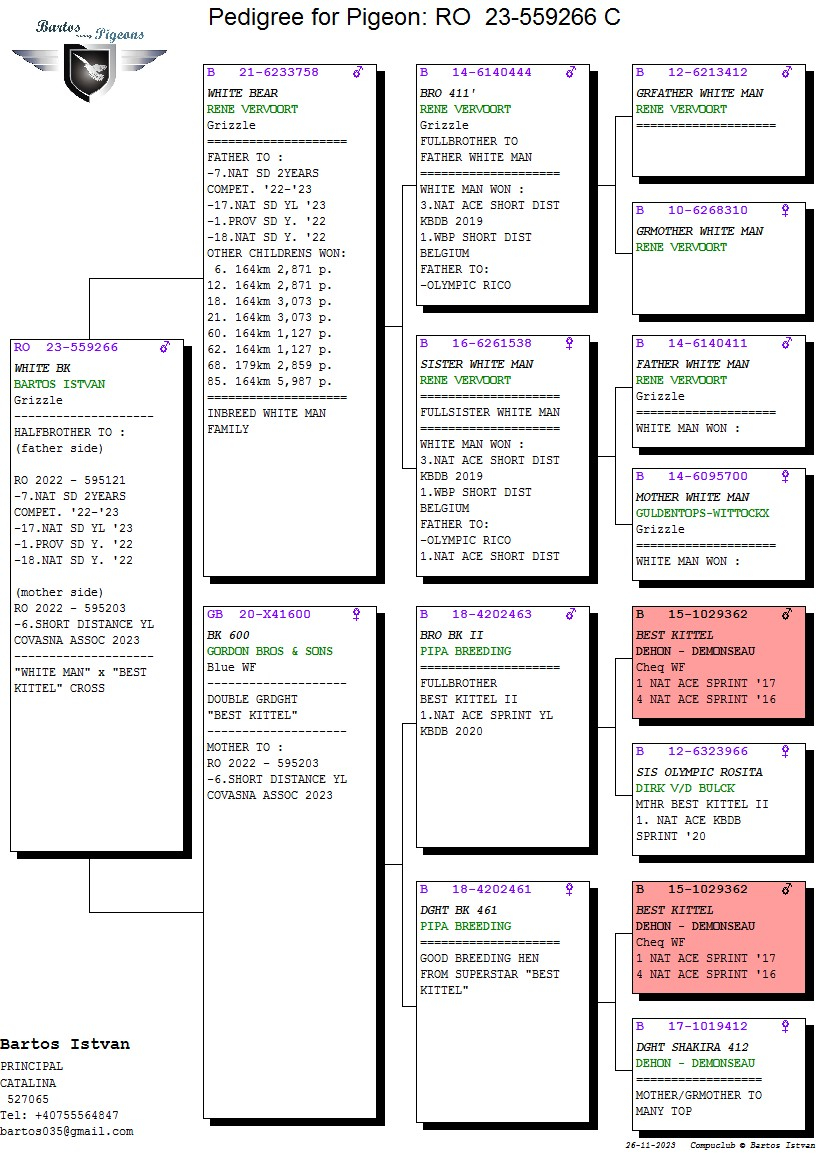The image size is (816, 1172).
Task: Click female symbol on 10-6268310 card
Action: coord(785,210)
